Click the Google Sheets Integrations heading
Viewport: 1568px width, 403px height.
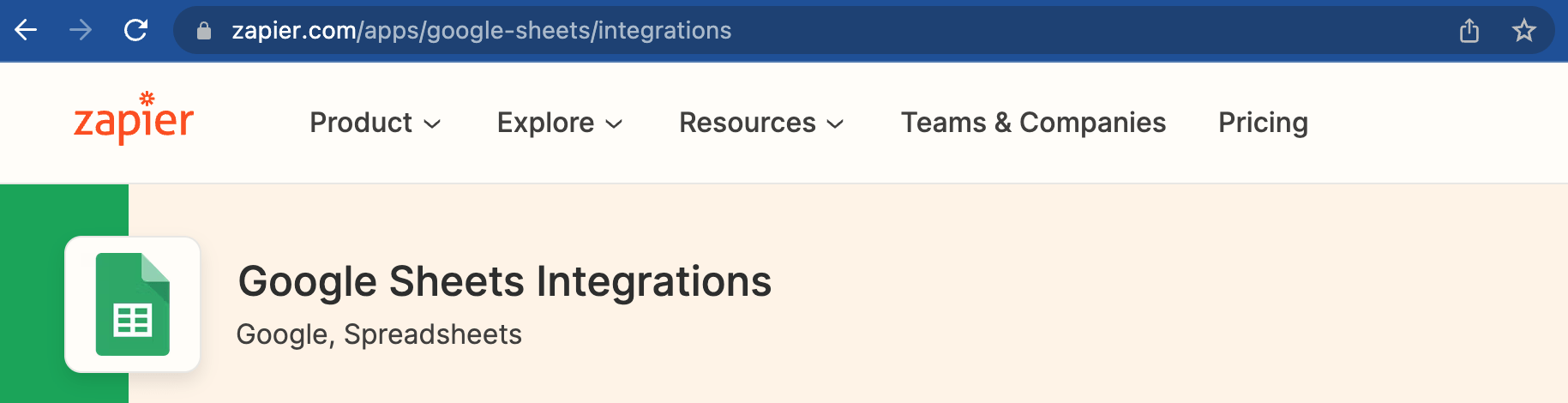[x=504, y=281]
